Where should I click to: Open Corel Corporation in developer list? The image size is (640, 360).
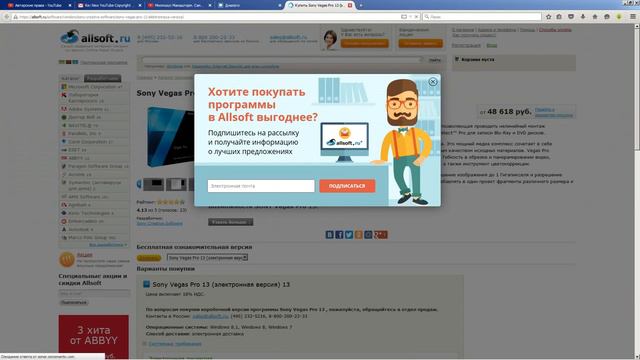(87, 142)
